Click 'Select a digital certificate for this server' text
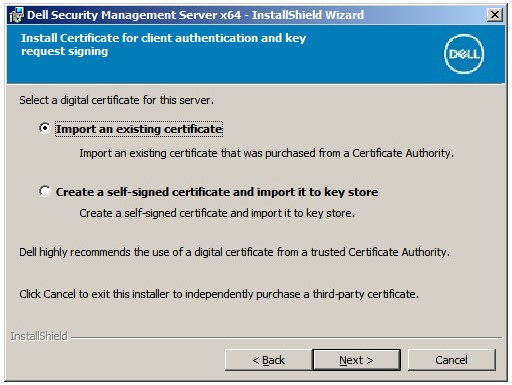The image size is (512, 385). point(116,100)
